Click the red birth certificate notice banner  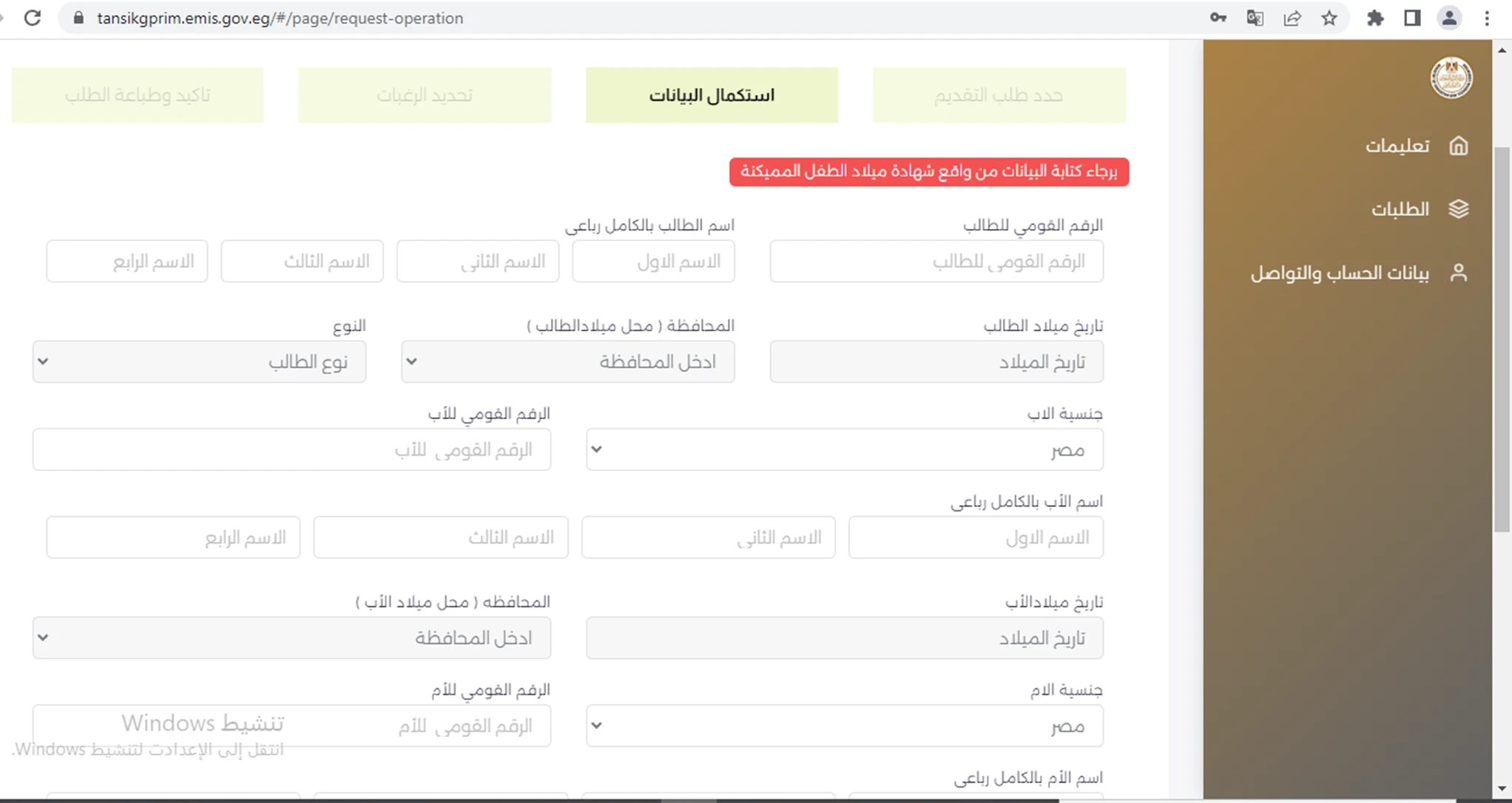(x=929, y=172)
